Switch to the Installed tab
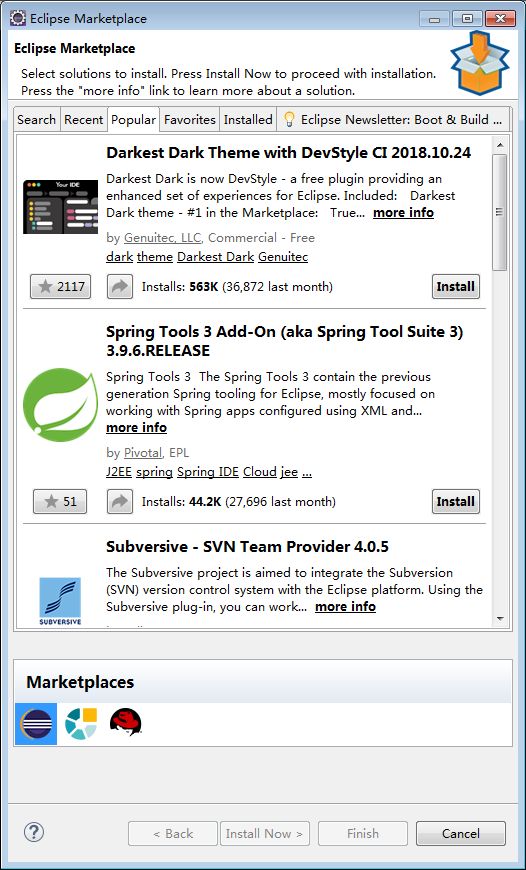Image resolution: width=526 pixels, height=870 pixels. [248, 119]
